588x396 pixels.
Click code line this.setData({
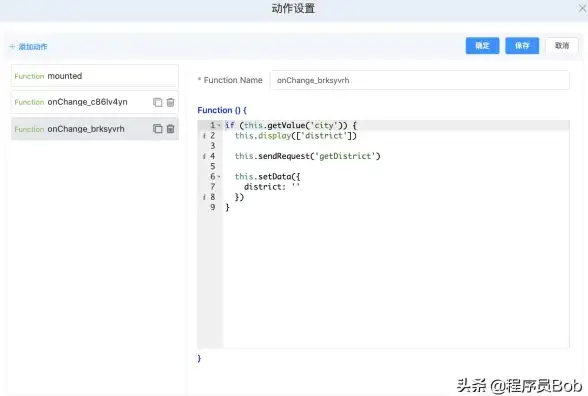coord(267,176)
